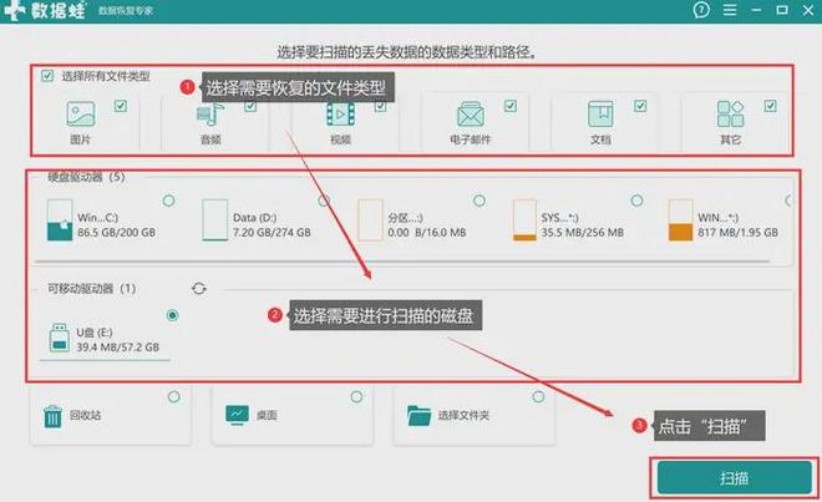Click the U盘 (E:) USB drive icon
Viewport: 822px width, 502px height.
pyautogui.click(x=59, y=337)
